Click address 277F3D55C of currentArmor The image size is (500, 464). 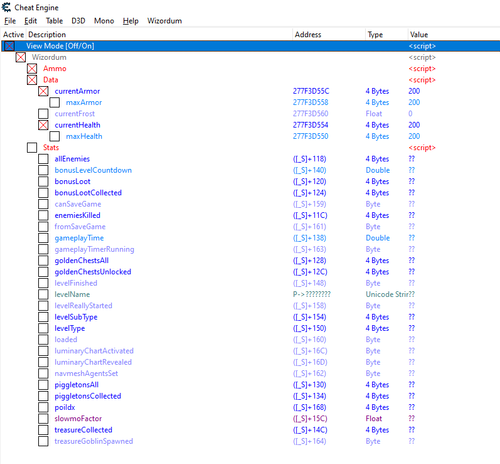(311, 91)
